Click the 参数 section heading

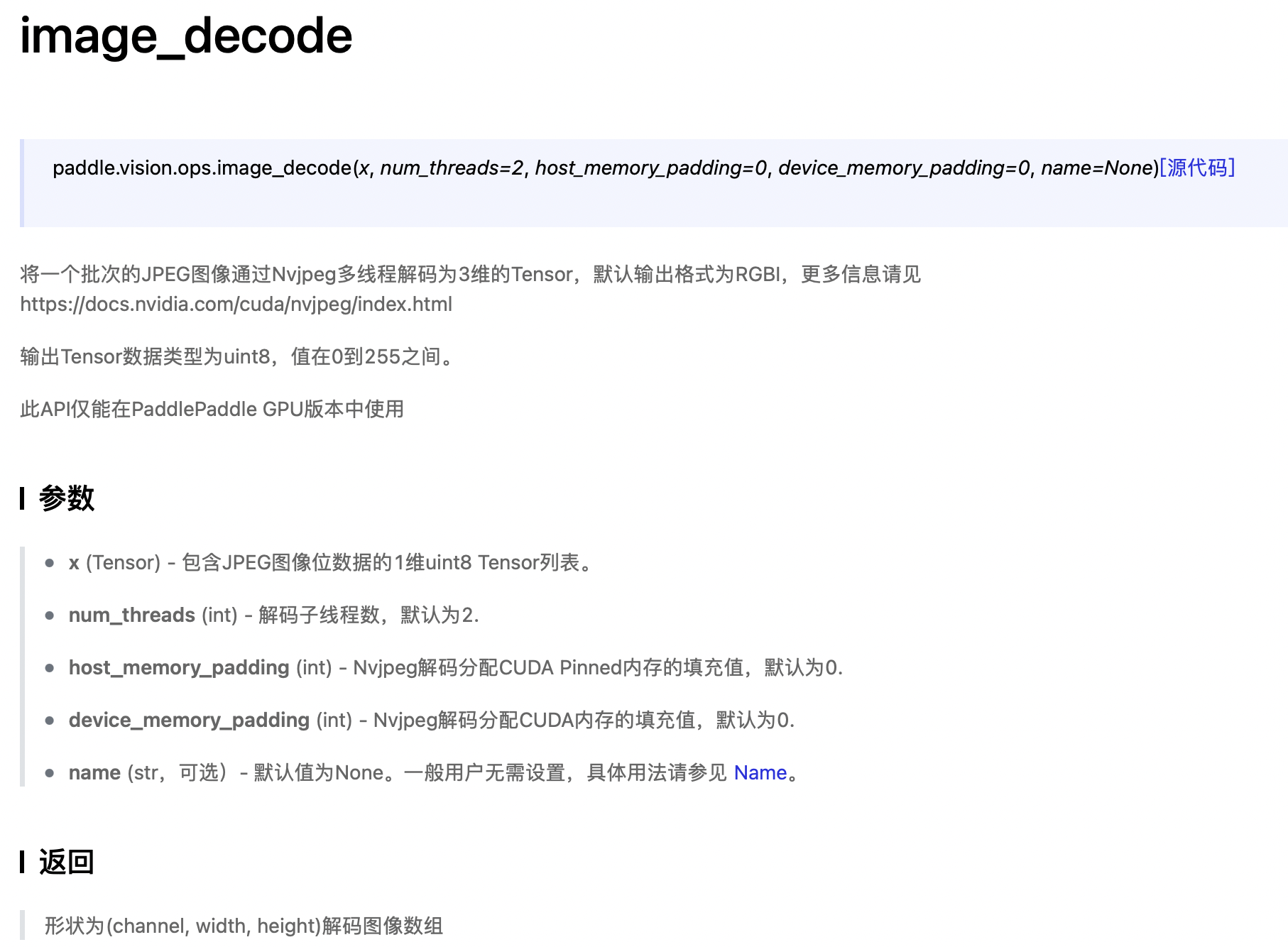(x=66, y=499)
